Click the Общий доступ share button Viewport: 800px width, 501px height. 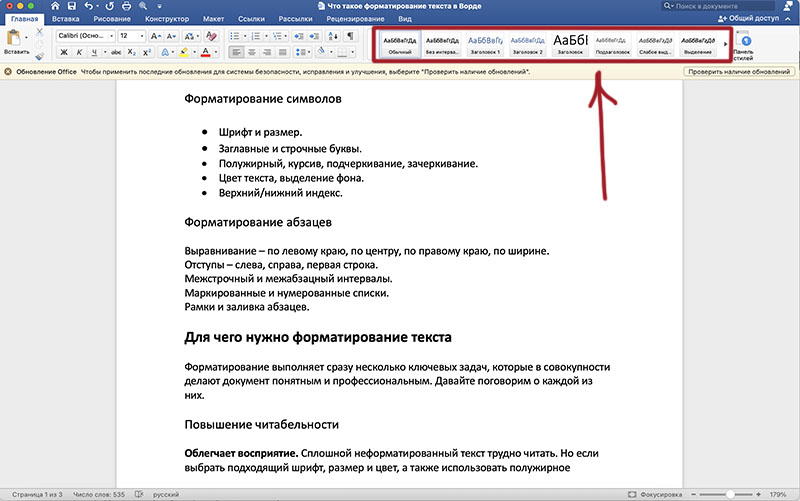coord(748,18)
